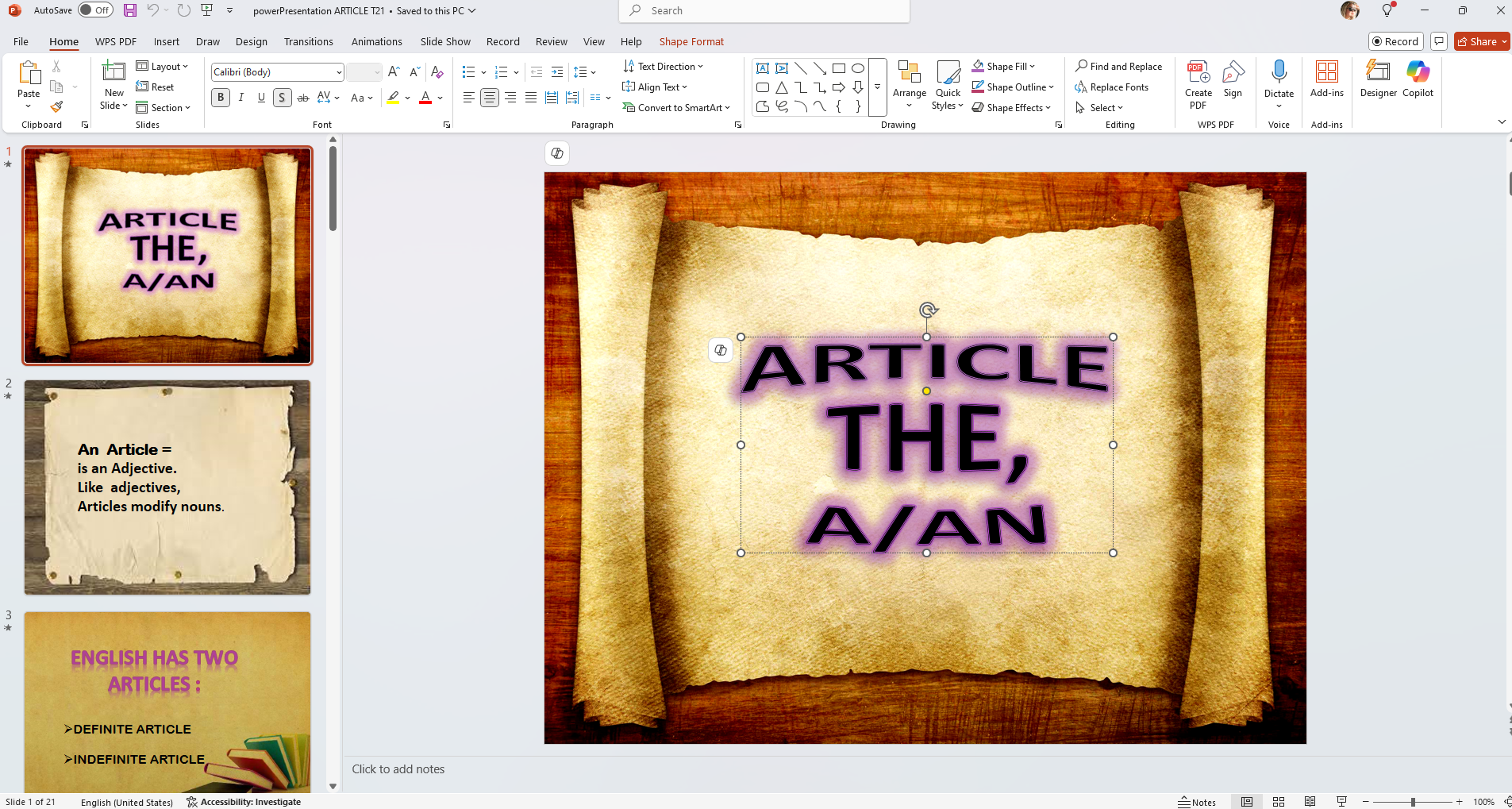The width and height of the screenshot is (1512, 809).
Task: Open the Slide Show tab
Action: coord(445,42)
